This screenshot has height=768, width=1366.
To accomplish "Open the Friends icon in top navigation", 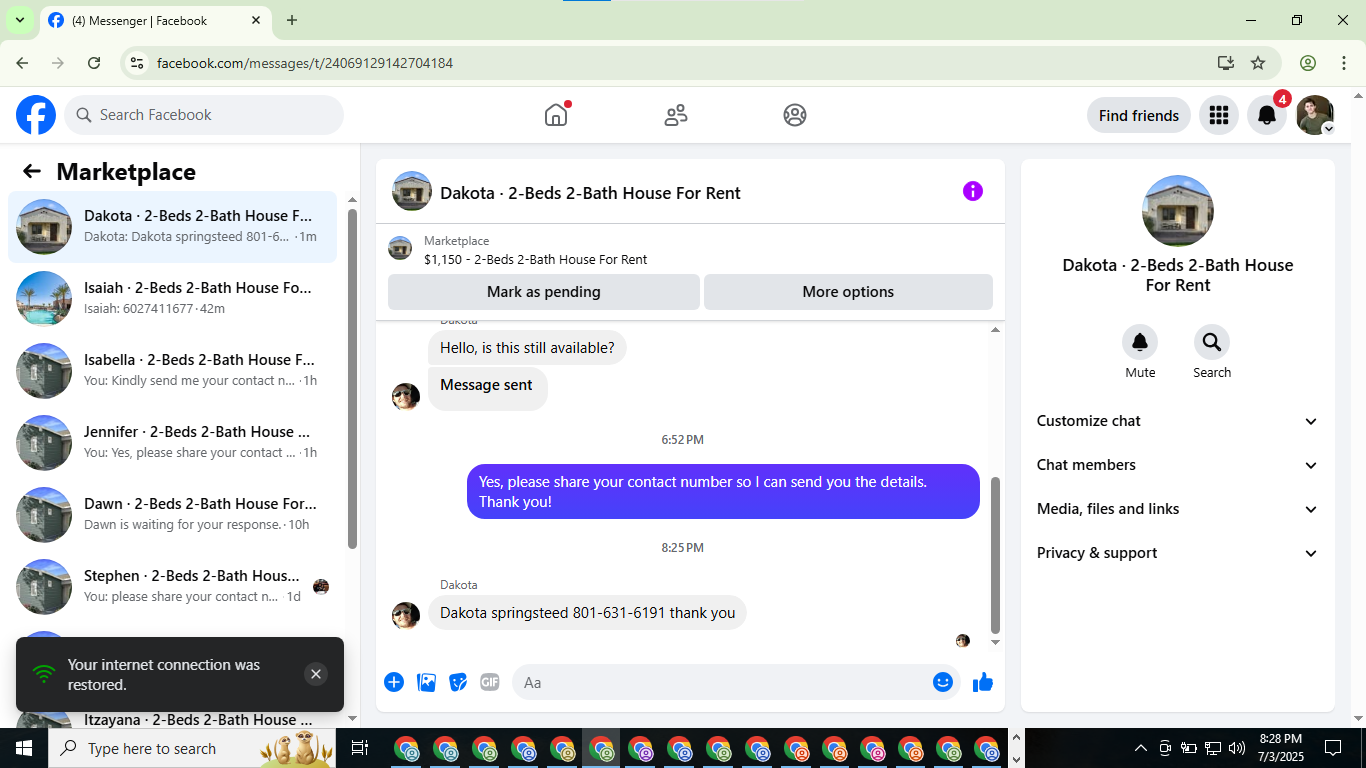I will pyautogui.click(x=676, y=115).
